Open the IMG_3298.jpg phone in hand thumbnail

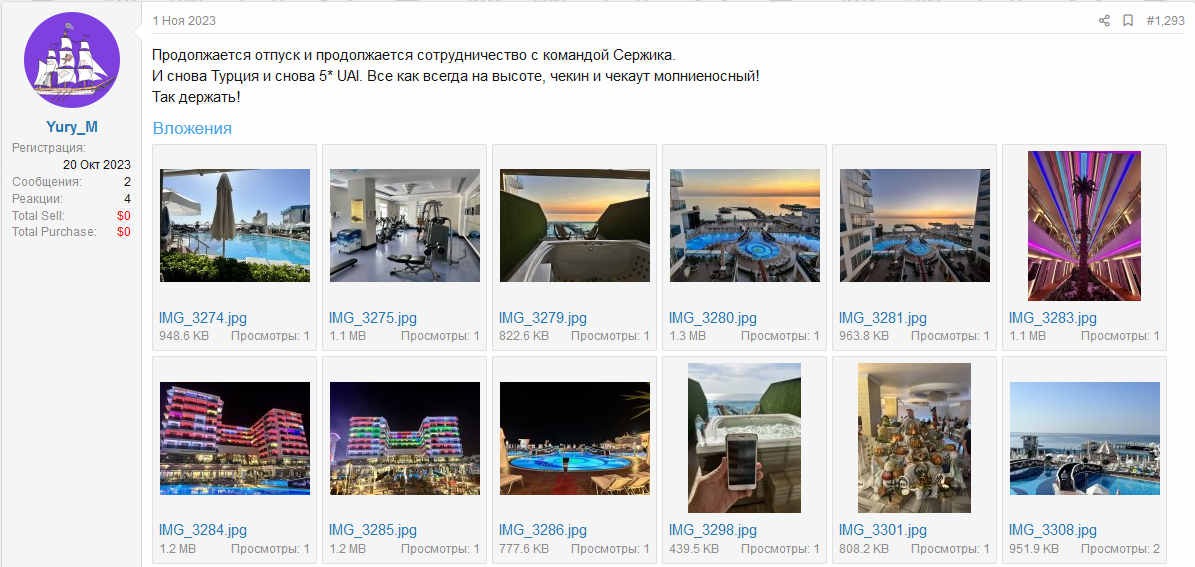(745, 437)
